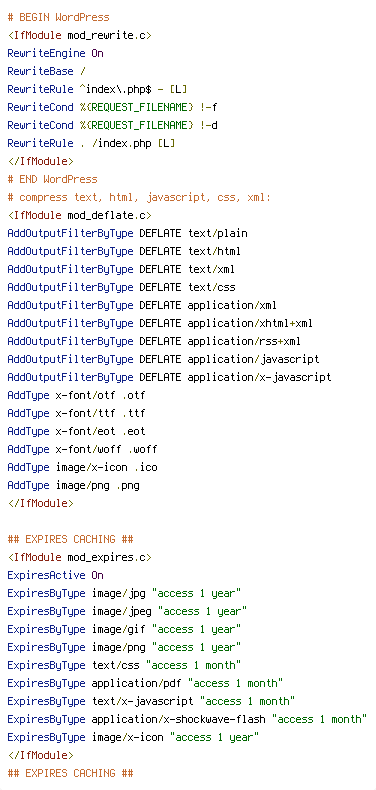Click RewriteCond line ending in '!-f'
376x790 pixels.
pos(112,107)
